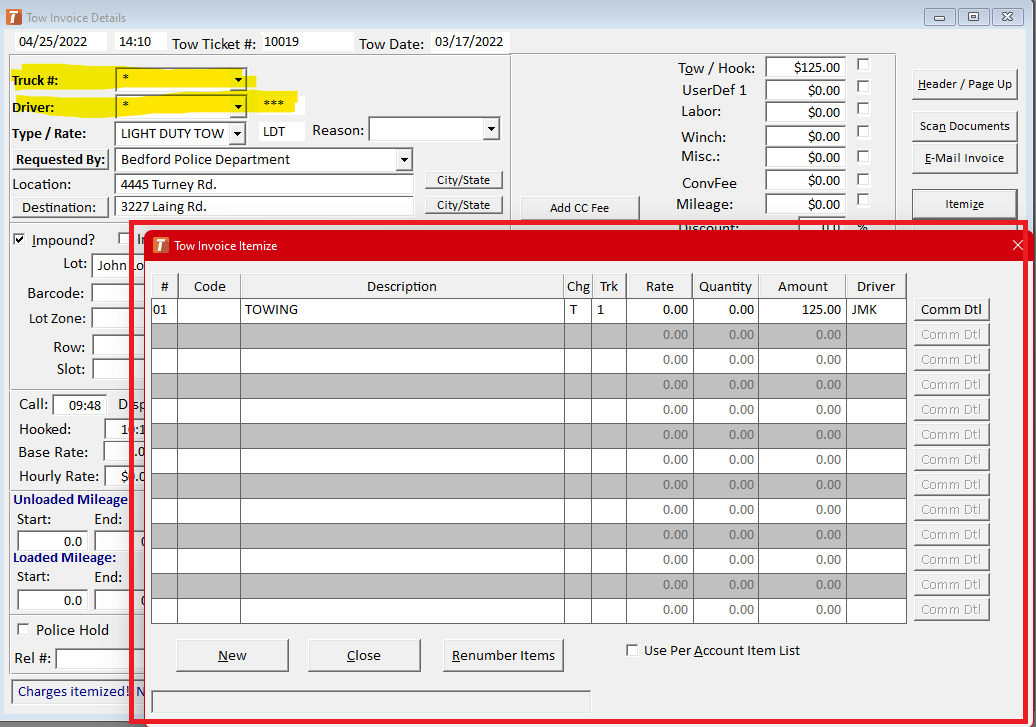Enable the Police Hold checkbox

coord(24,629)
